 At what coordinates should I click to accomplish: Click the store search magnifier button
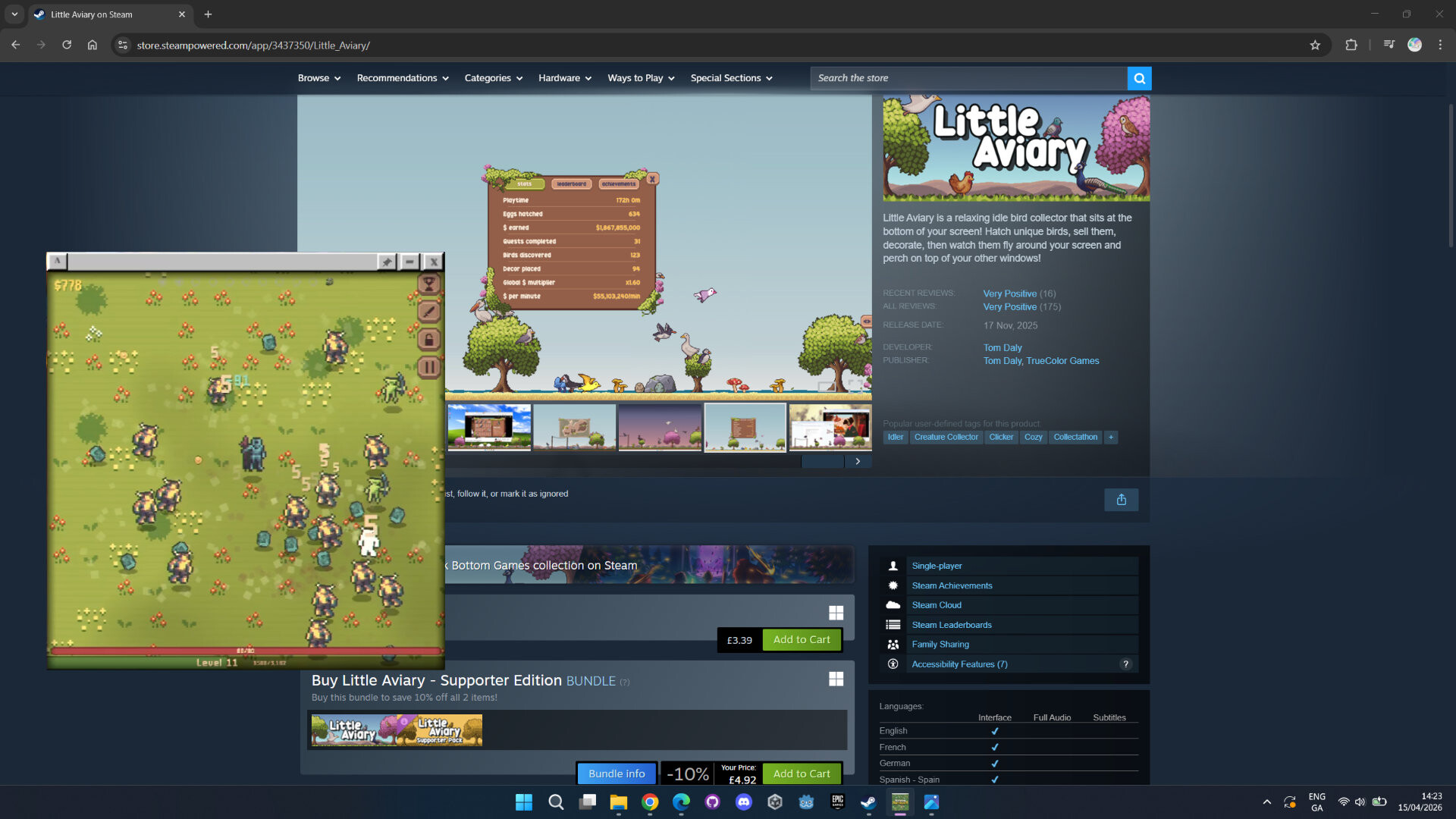tap(1139, 78)
